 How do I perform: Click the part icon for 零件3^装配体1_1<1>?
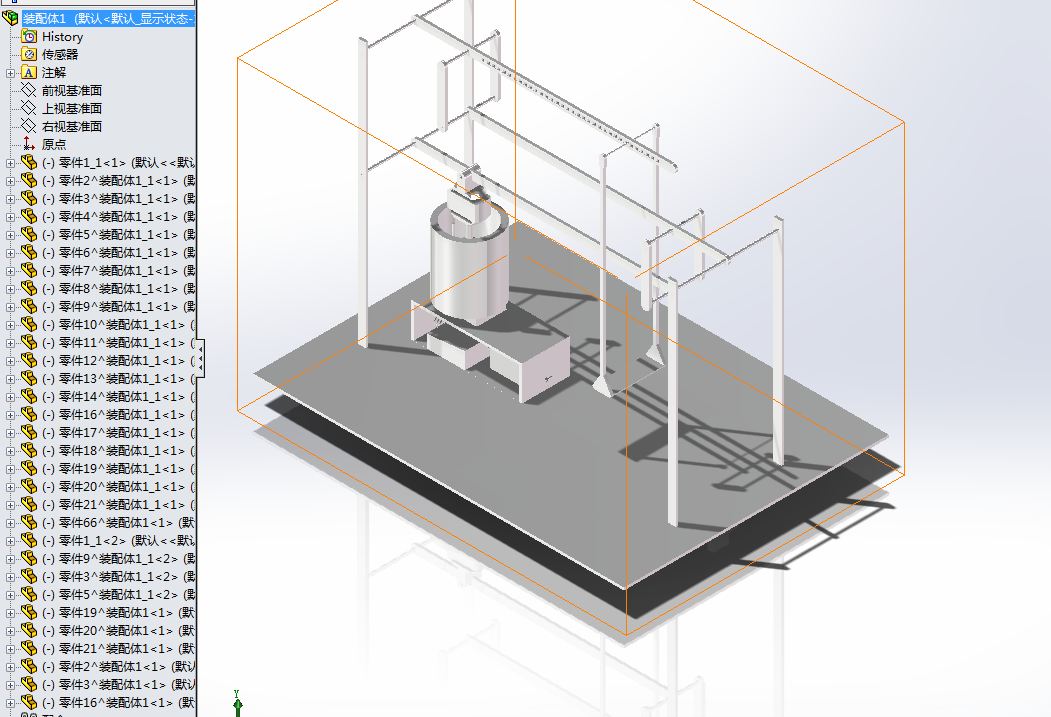tap(29, 198)
